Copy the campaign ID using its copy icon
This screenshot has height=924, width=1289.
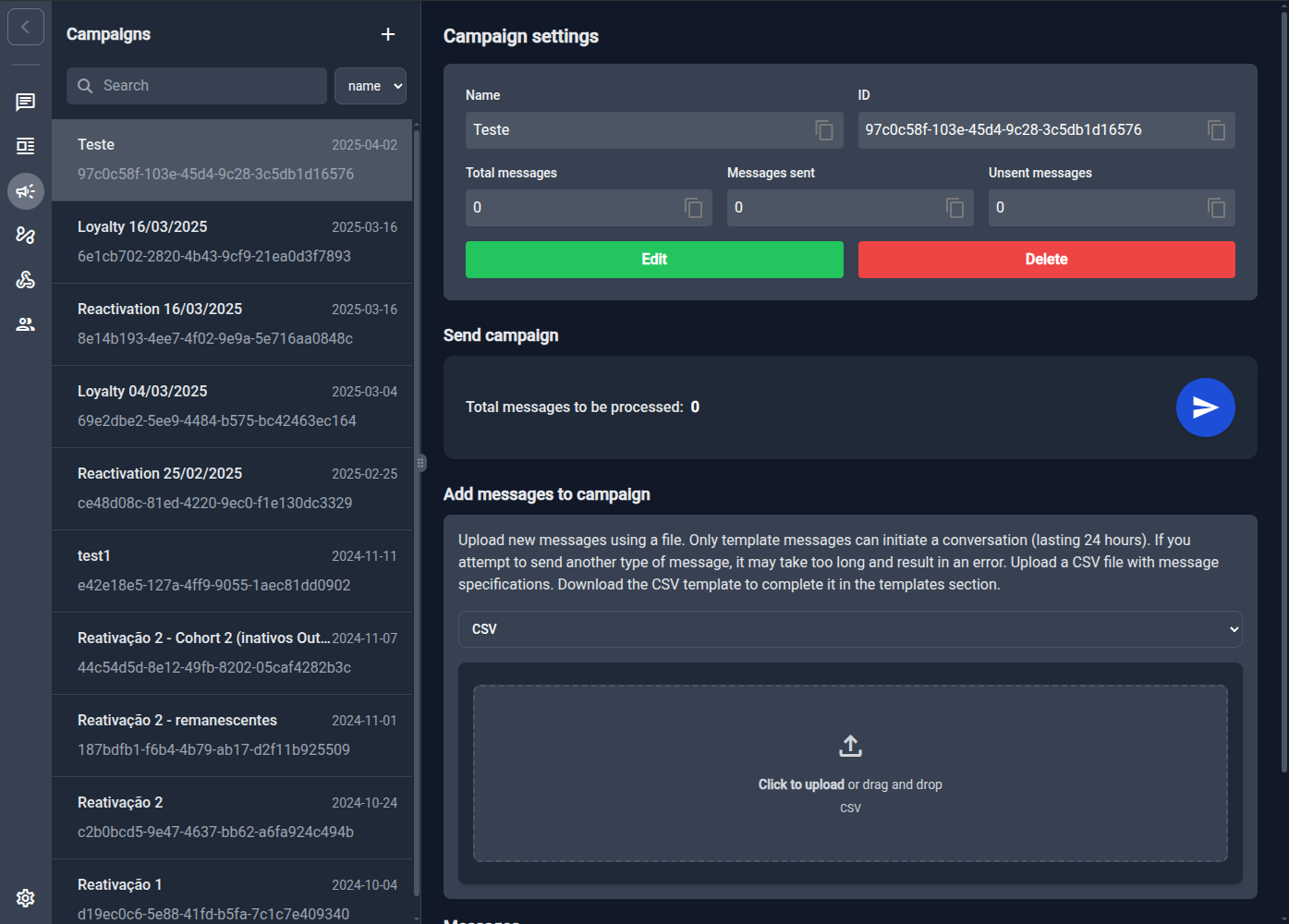click(1214, 130)
